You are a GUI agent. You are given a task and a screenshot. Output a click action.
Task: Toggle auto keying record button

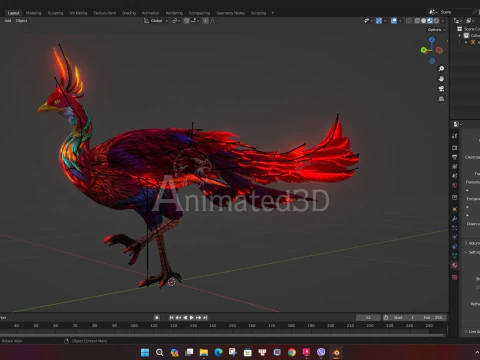coord(157,317)
